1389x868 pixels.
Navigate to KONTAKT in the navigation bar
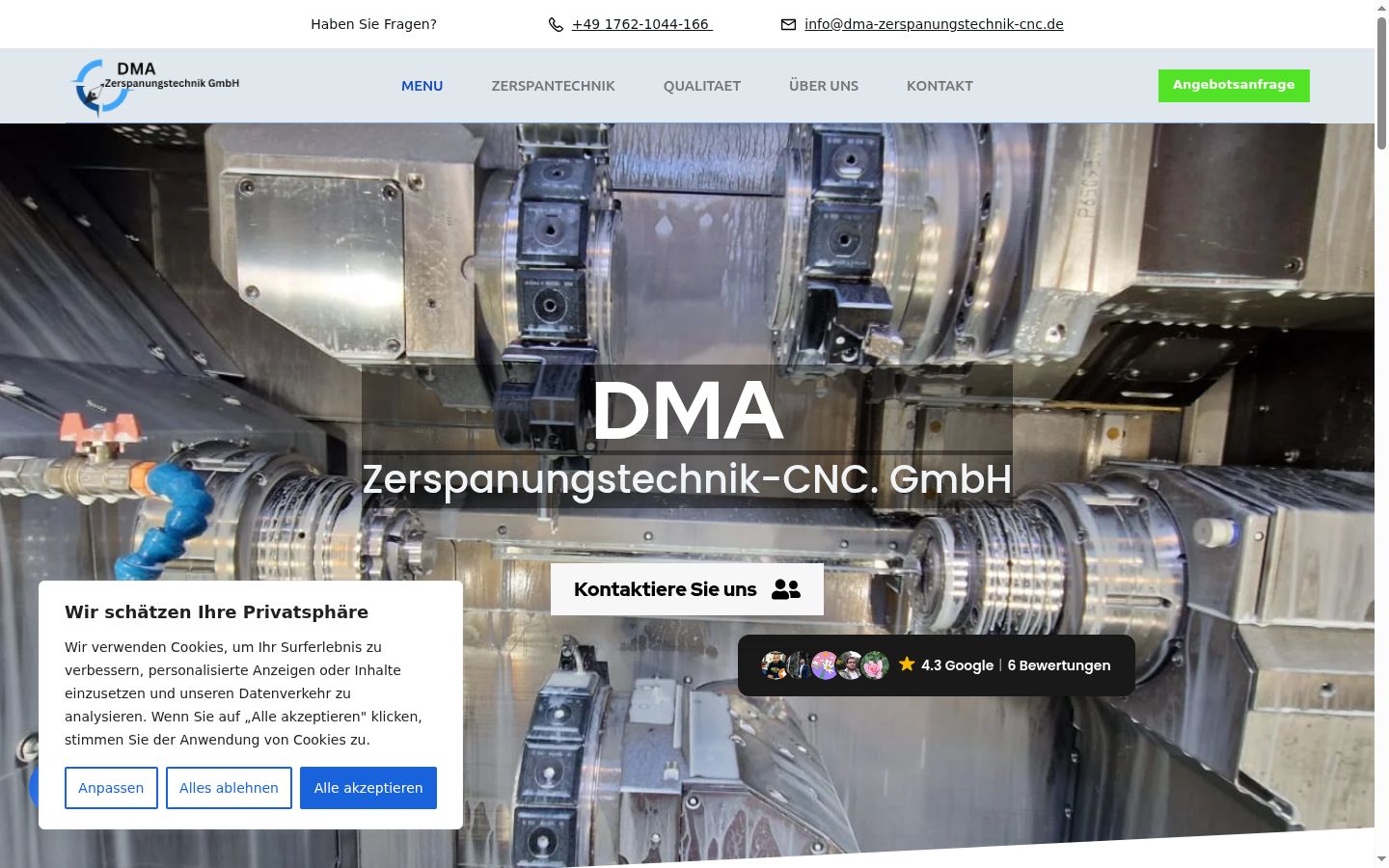(940, 86)
